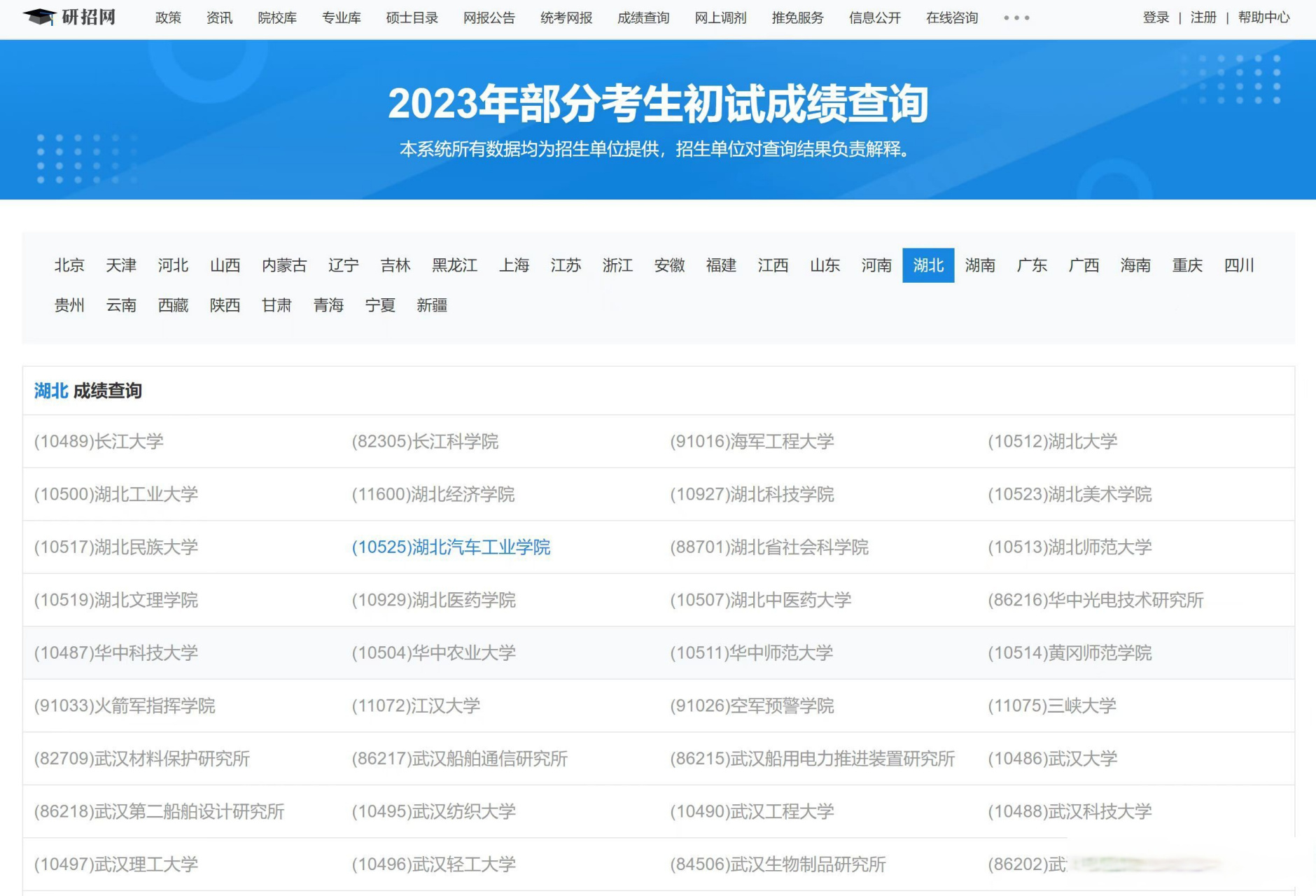Open (10497)武汉理工大学 score query
The height and width of the screenshot is (896, 1316).
[x=116, y=864]
